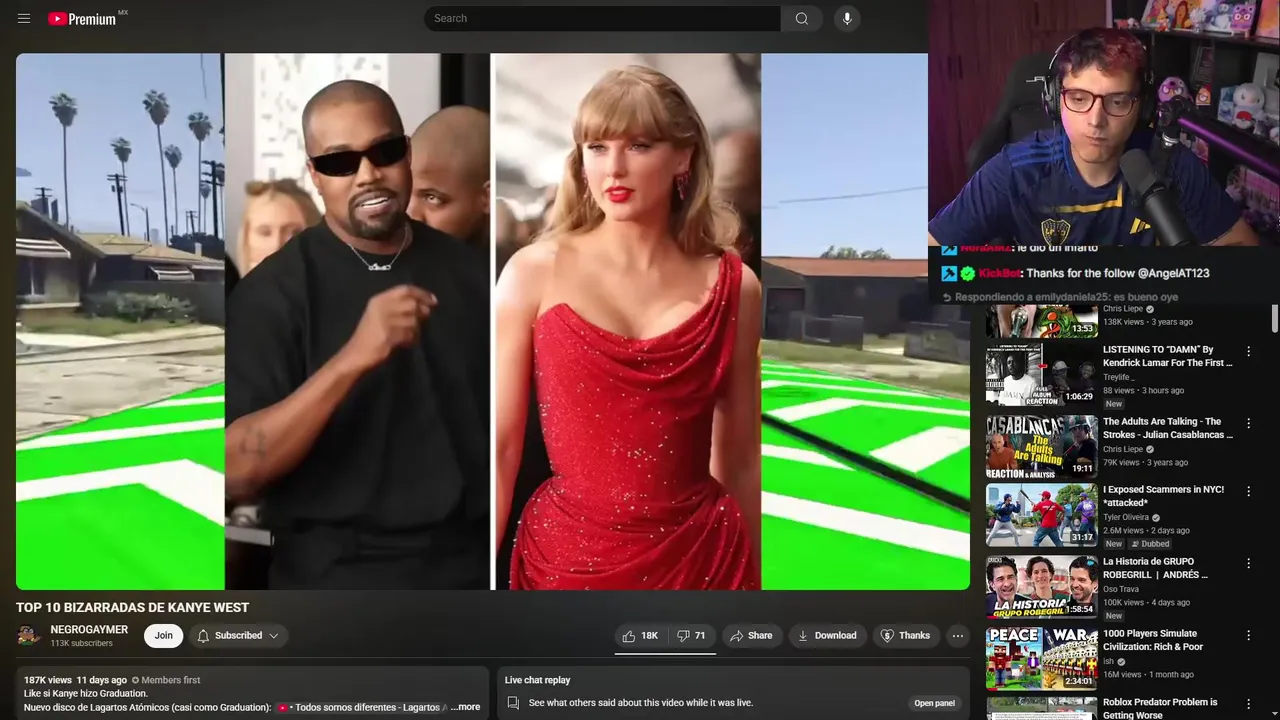1280x720 pixels.
Task: Open 1000 Players Simulate Civilization title
Action: click(x=1153, y=640)
